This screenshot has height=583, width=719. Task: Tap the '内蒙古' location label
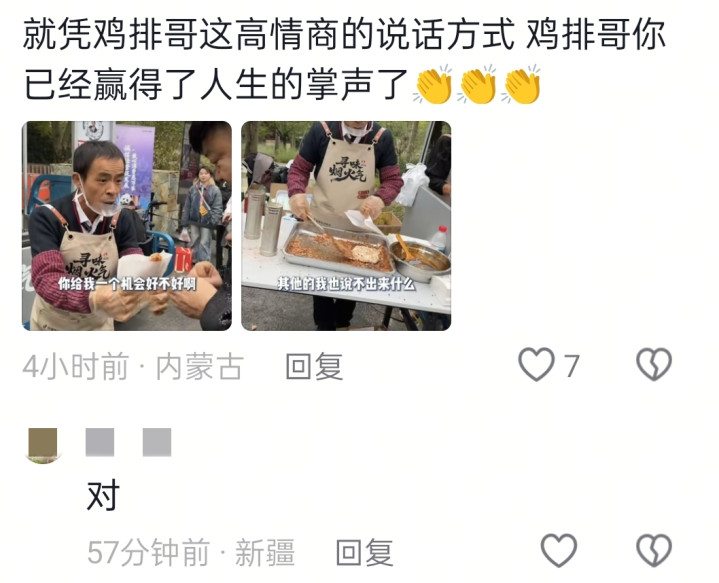(x=199, y=366)
